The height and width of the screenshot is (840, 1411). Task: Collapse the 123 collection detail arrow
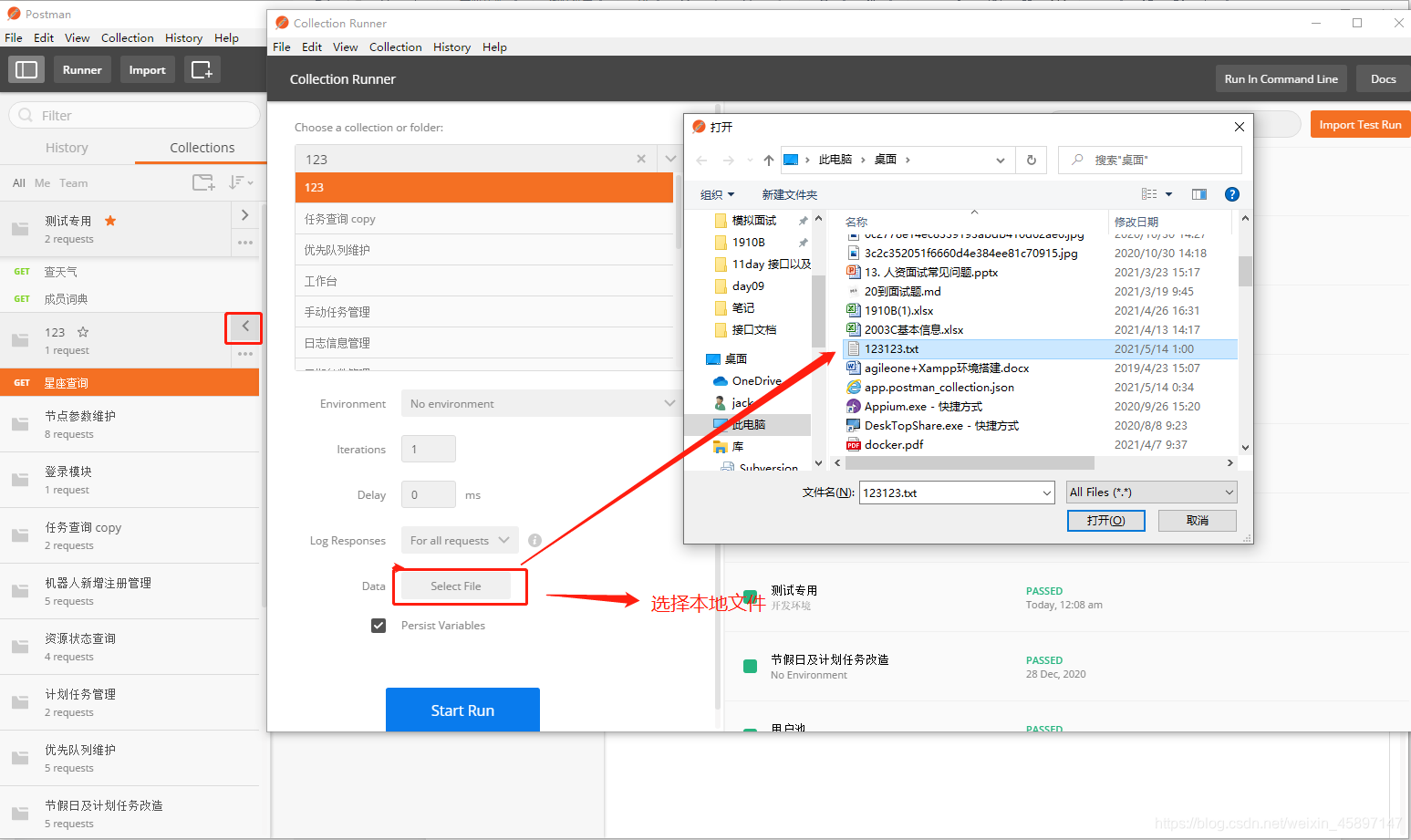coord(244,327)
